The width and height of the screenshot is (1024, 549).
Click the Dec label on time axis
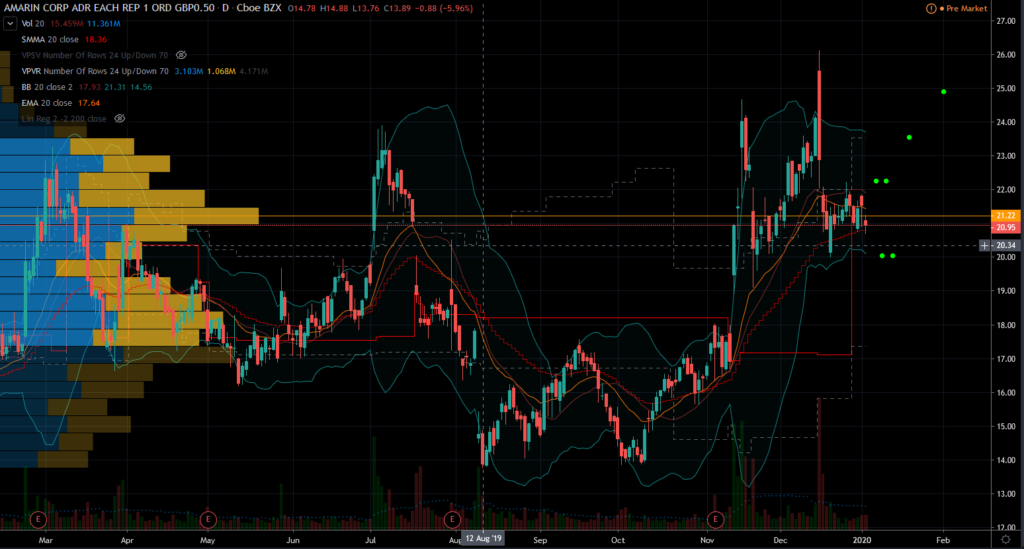tap(780, 541)
